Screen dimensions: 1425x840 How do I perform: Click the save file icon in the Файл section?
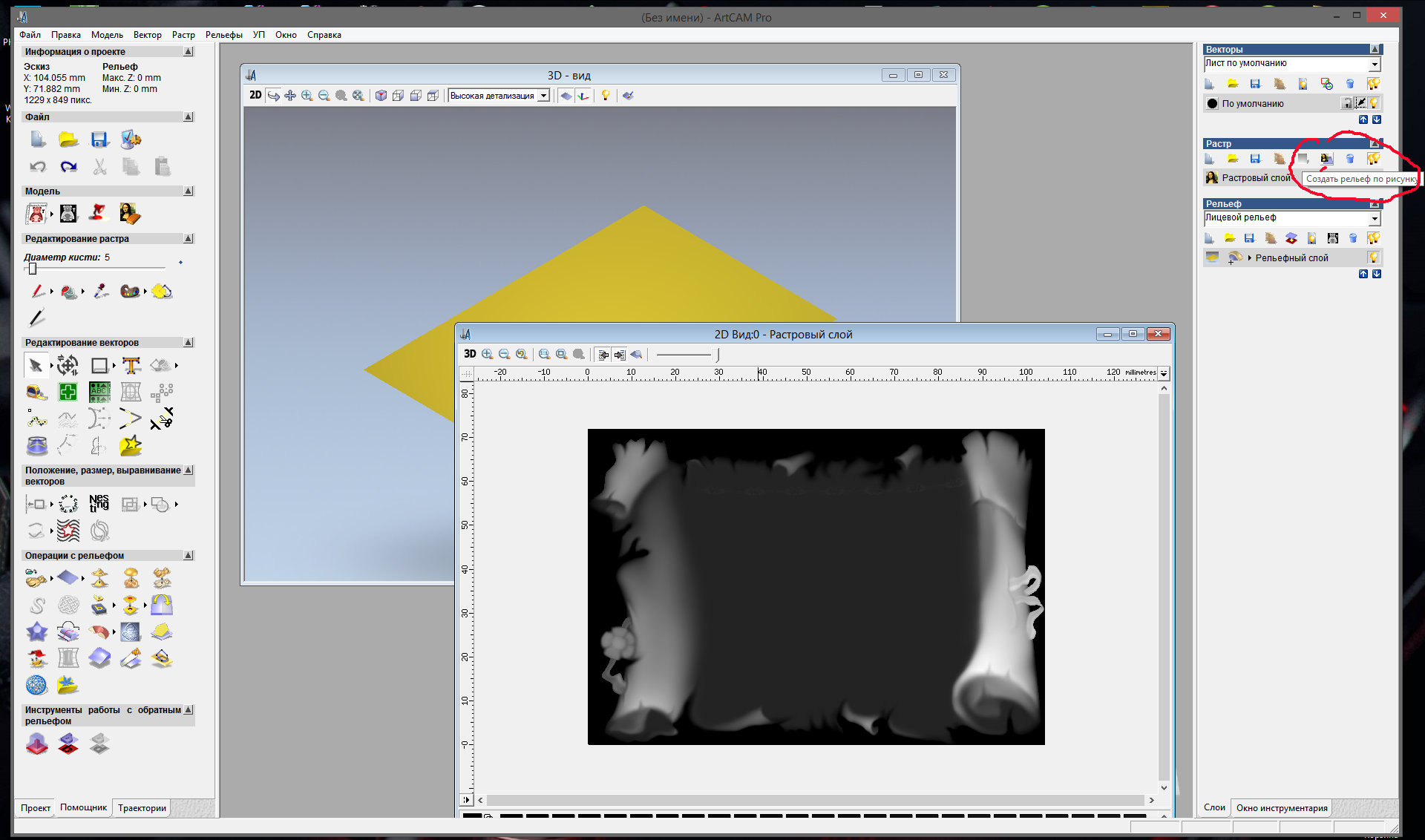(x=99, y=140)
